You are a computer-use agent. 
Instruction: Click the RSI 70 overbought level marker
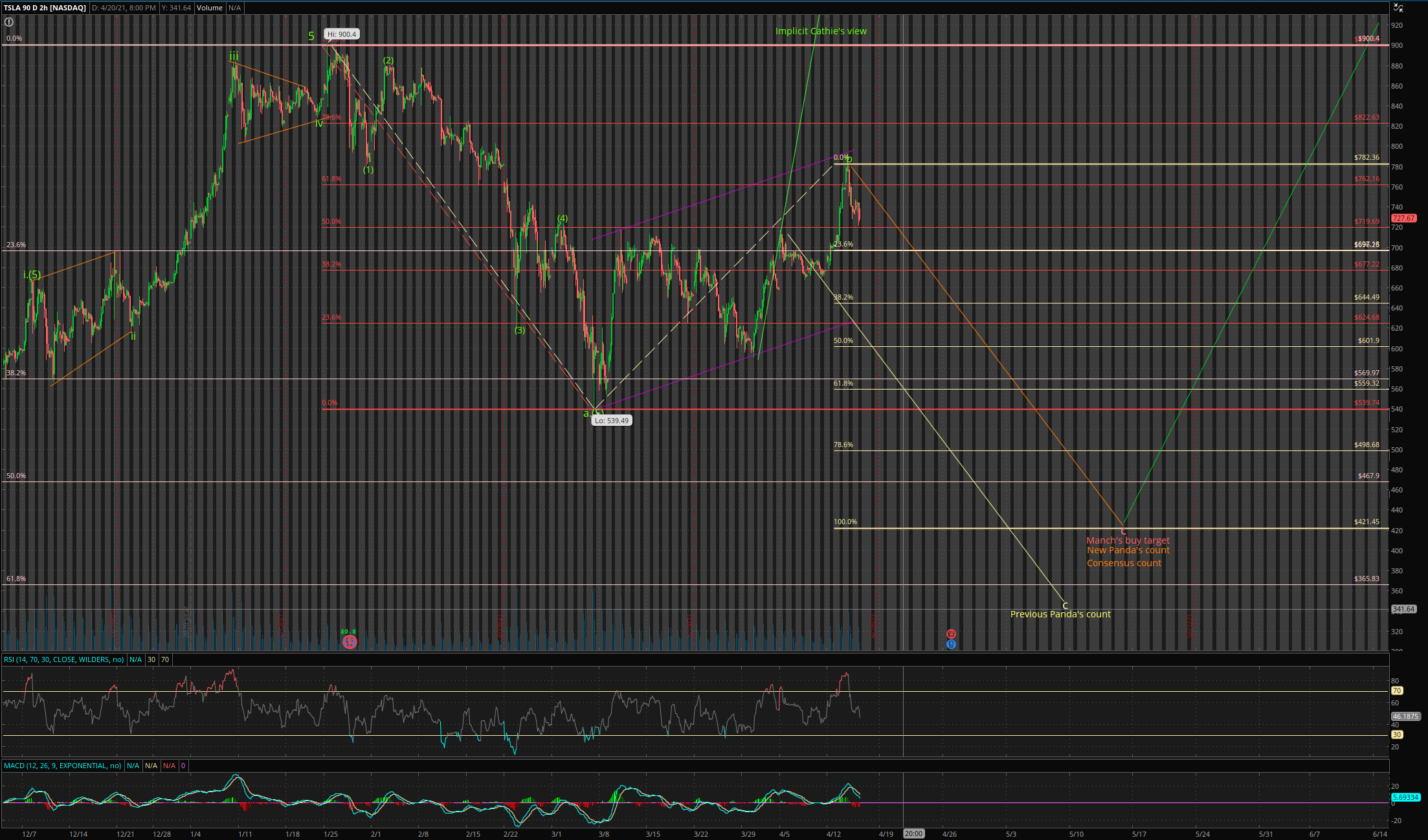click(1397, 691)
